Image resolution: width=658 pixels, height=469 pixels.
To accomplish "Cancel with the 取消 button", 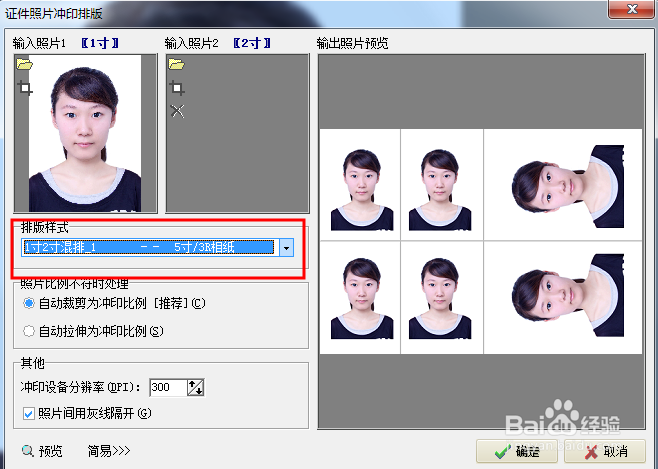I will (x=605, y=451).
